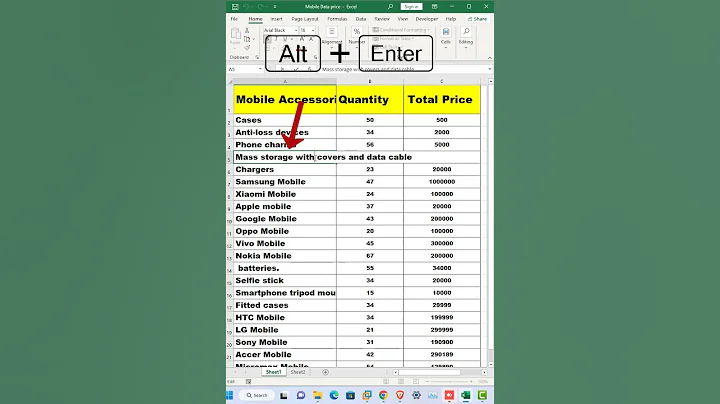This screenshot has width=720, height=404.
Task: Switch to Normal view
Action: [386, 382]
